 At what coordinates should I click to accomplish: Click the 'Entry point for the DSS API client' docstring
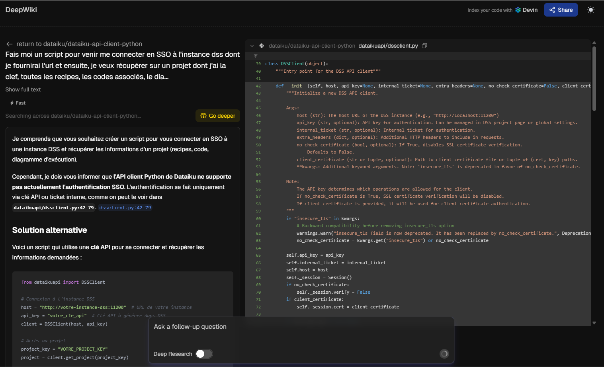[x=328, y=71]
